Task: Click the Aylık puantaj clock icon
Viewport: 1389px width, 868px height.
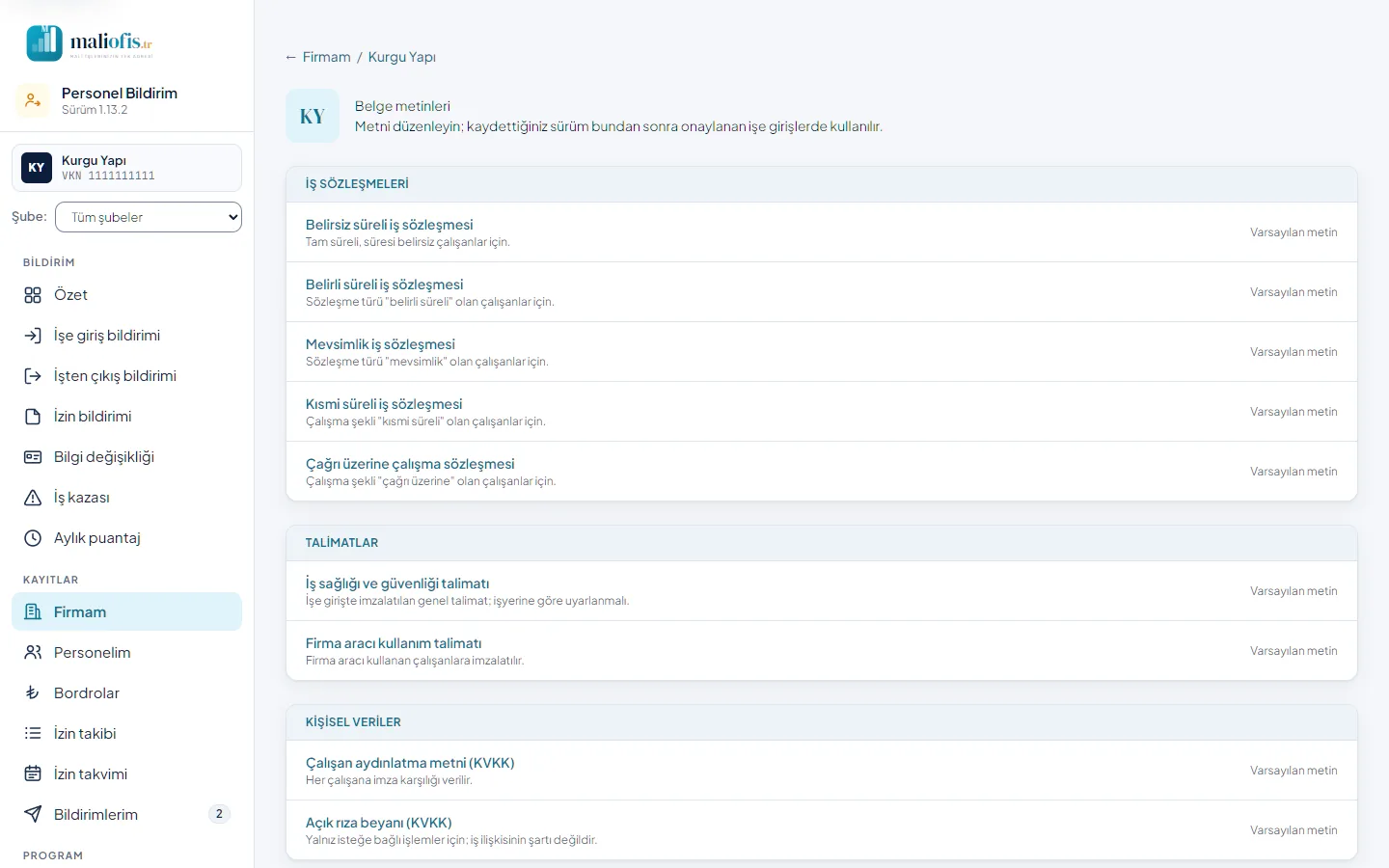Action: click(33, 538)
